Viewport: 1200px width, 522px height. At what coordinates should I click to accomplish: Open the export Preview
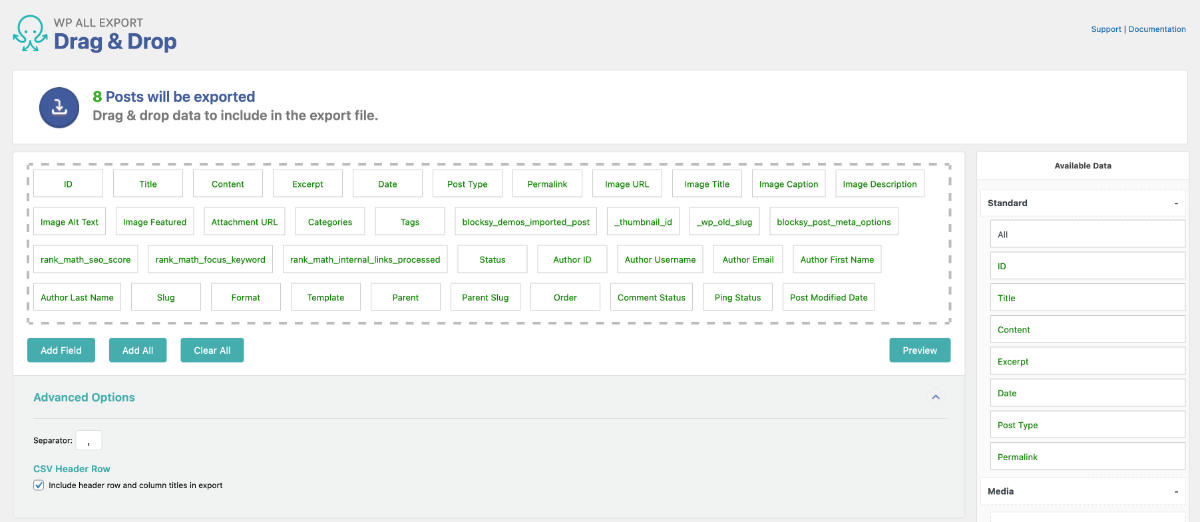[x=920, y=350]
